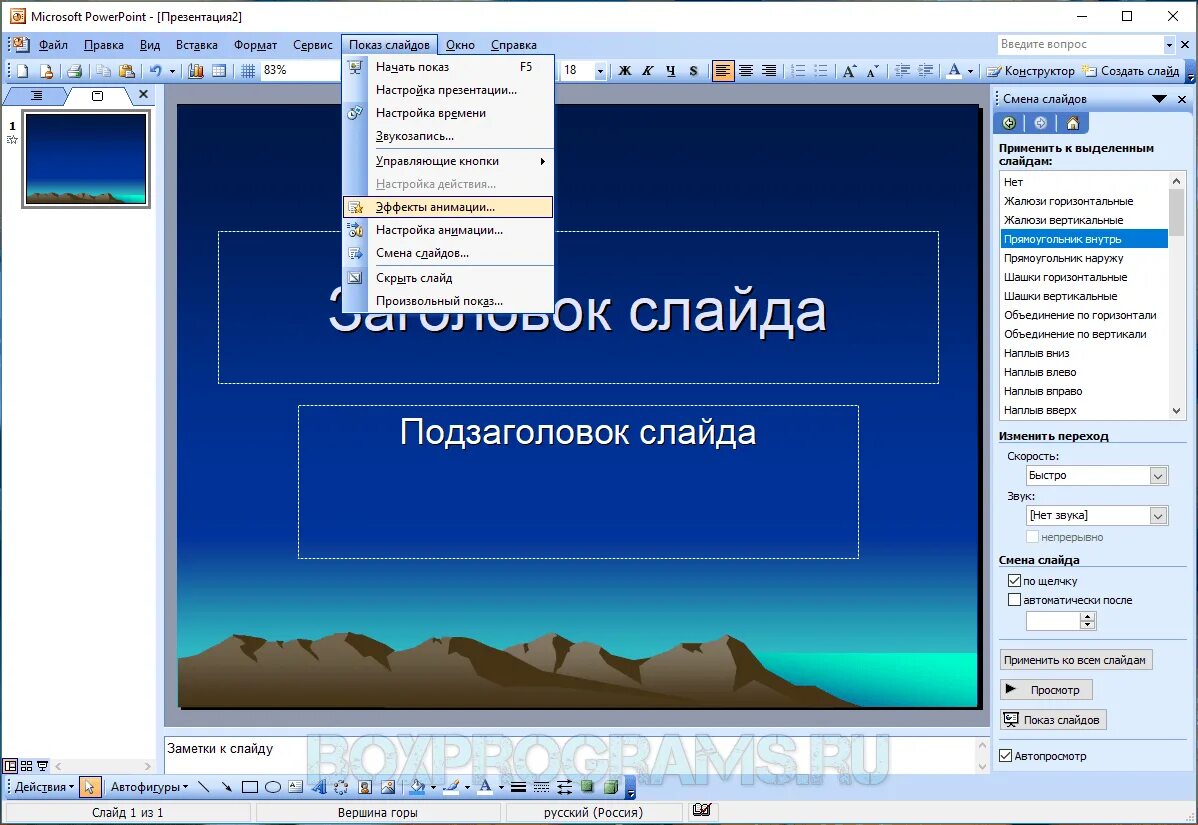The height and width of the screenshot is (825, 1198).
Task: Apply underline formatting (Ч)
Action: tap(671, 71)
